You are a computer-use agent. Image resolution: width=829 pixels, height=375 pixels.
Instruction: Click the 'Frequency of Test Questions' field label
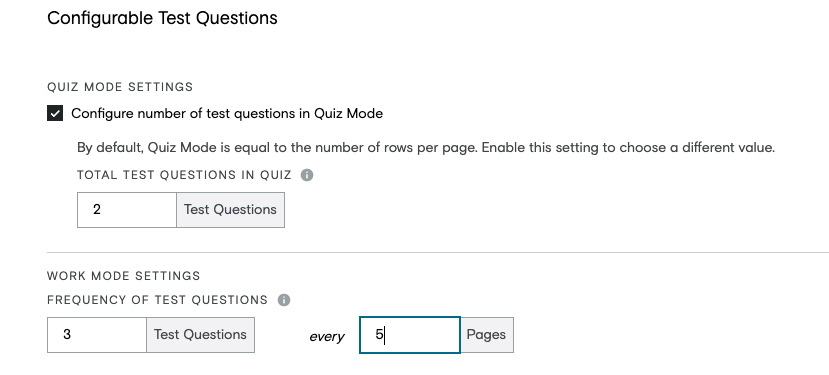(158, 300)
